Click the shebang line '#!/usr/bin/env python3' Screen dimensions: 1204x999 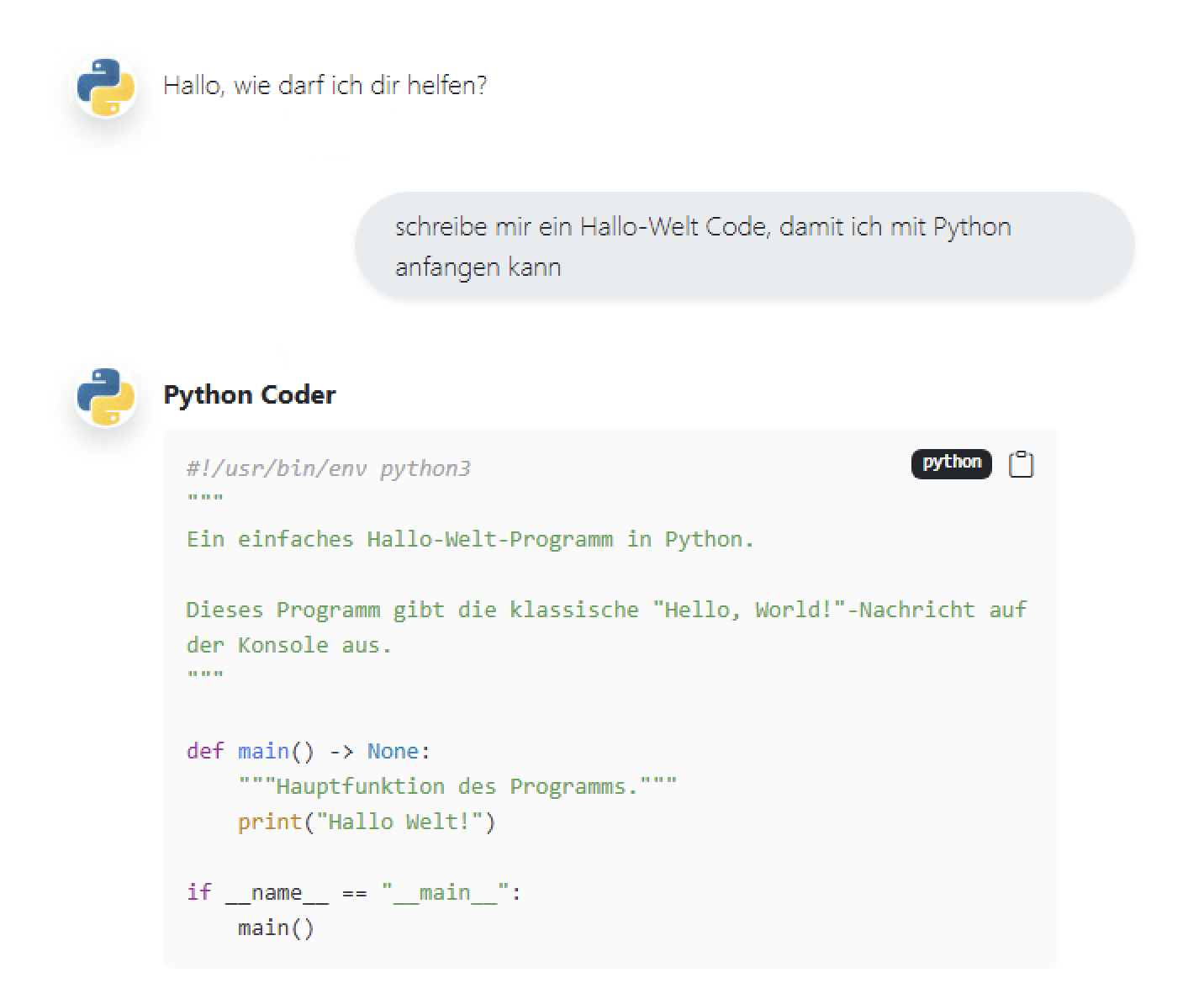(x=328, y=468)
